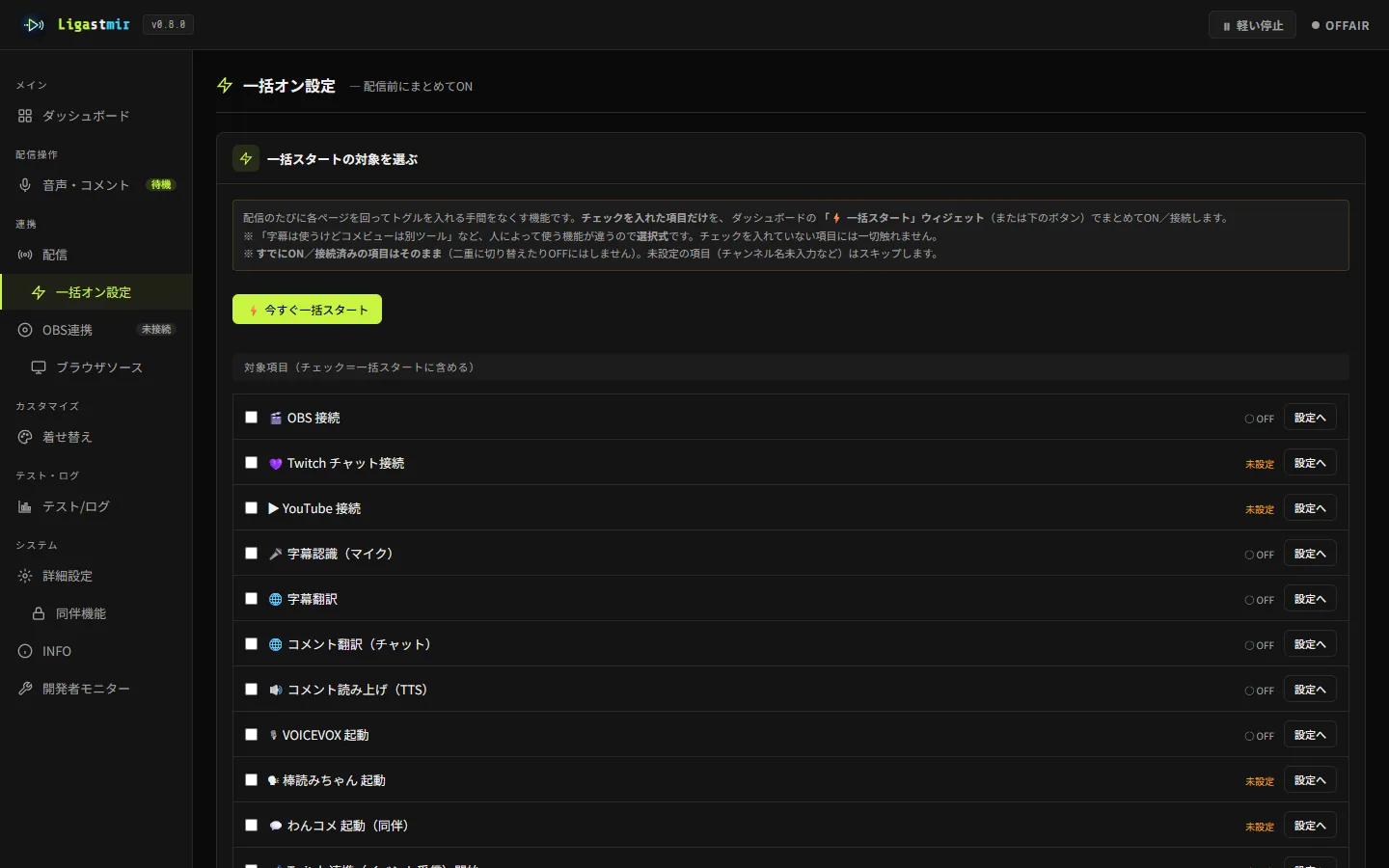The image size is (1389, 868).
Task: Click the VOICEVOX 起動 row icon
Action: pyautogui.click(x=274, y=735)
